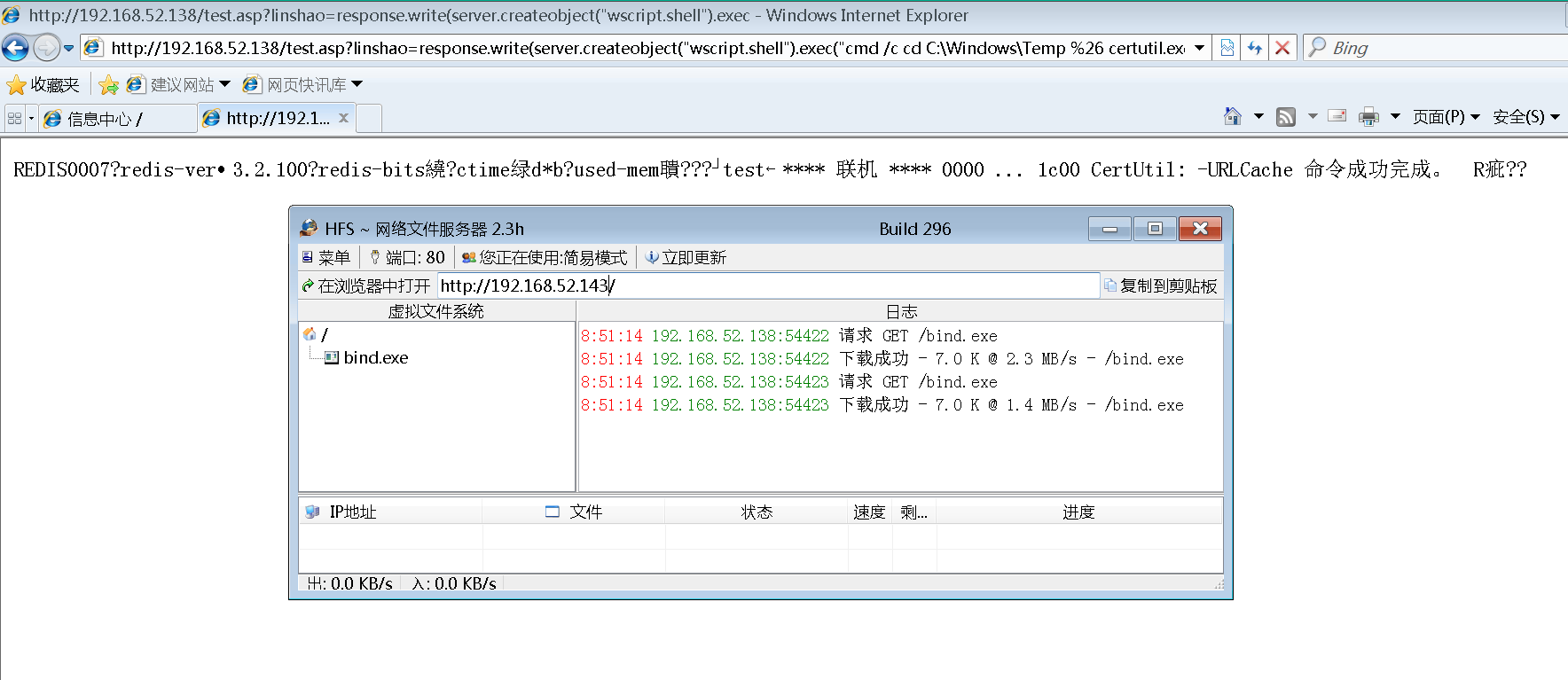
Task: Close the http://192.1... tab
Action: pyautogui.click(x=343, y=117)
